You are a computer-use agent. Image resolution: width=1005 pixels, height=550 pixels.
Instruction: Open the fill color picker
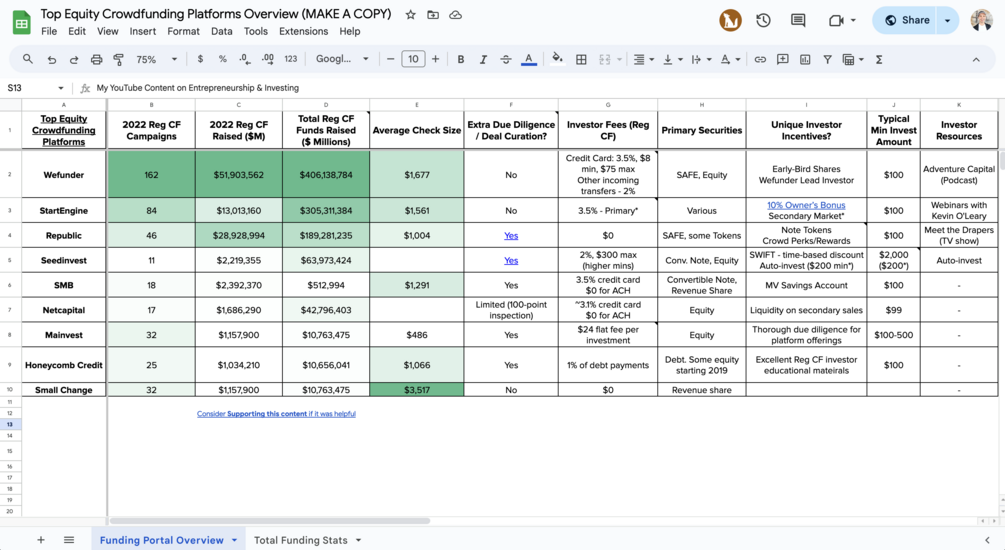[x=558, y=59]
